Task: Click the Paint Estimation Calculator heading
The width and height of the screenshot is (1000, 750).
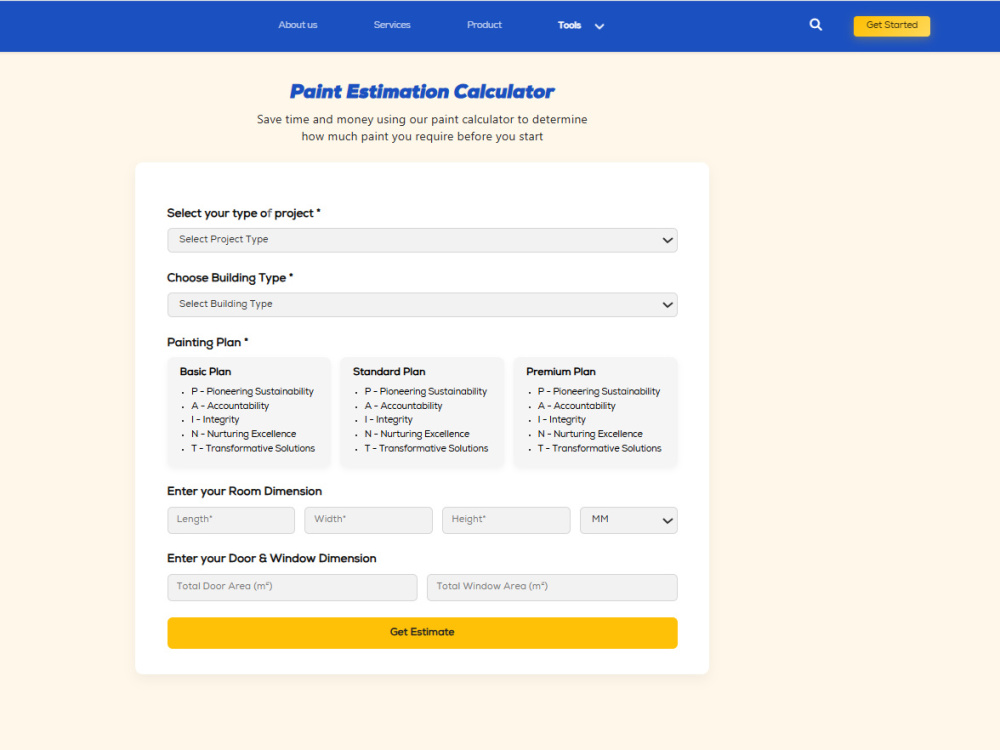Action: point(422,92)
